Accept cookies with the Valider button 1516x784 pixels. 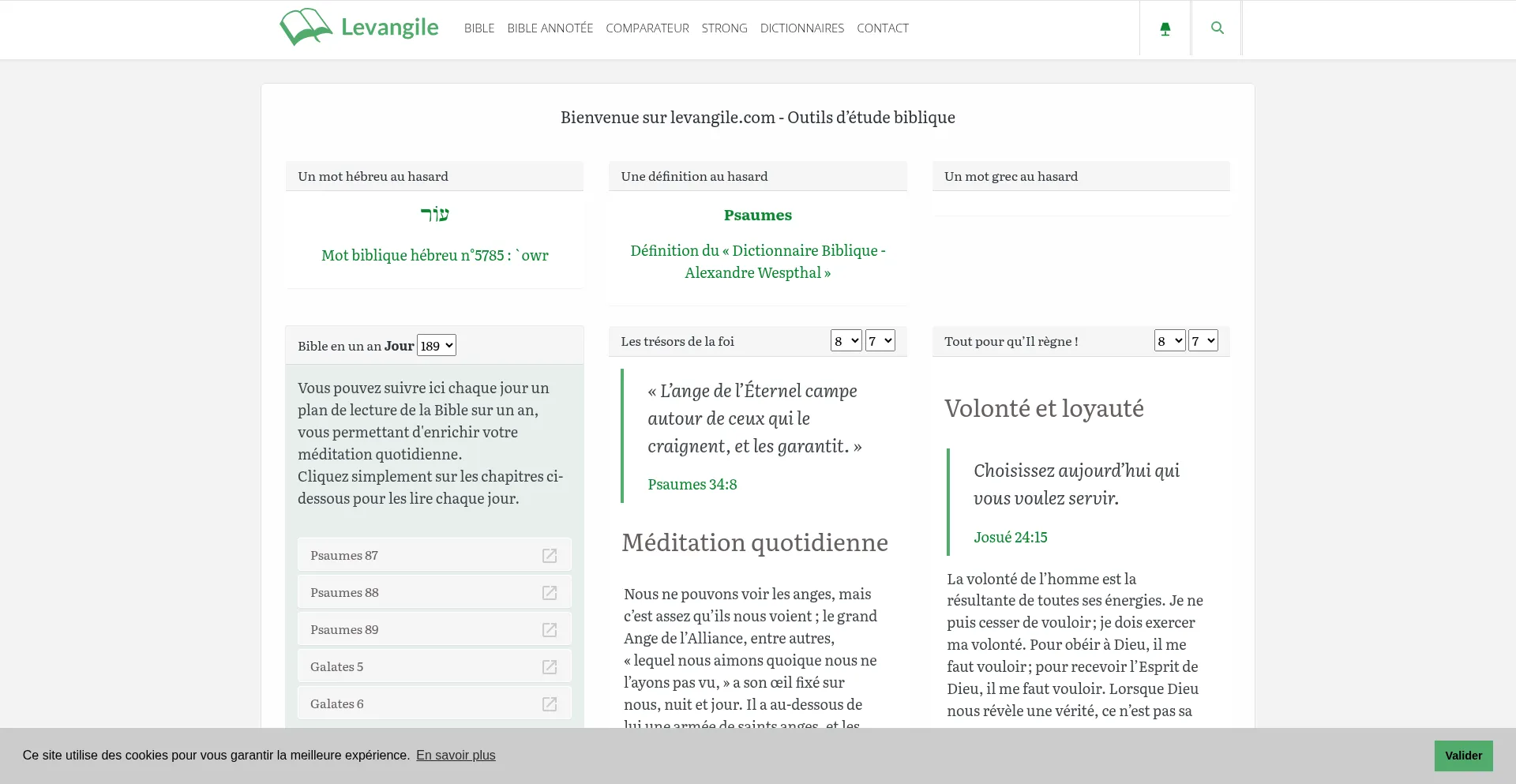tap(1464, 756)
